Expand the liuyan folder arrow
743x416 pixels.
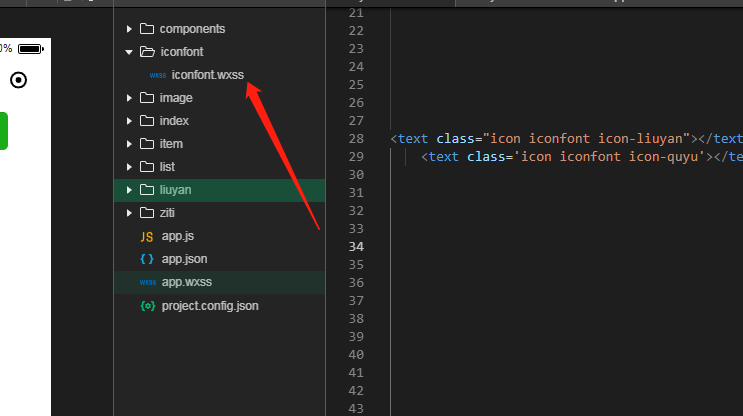click(x=129, y=190)
